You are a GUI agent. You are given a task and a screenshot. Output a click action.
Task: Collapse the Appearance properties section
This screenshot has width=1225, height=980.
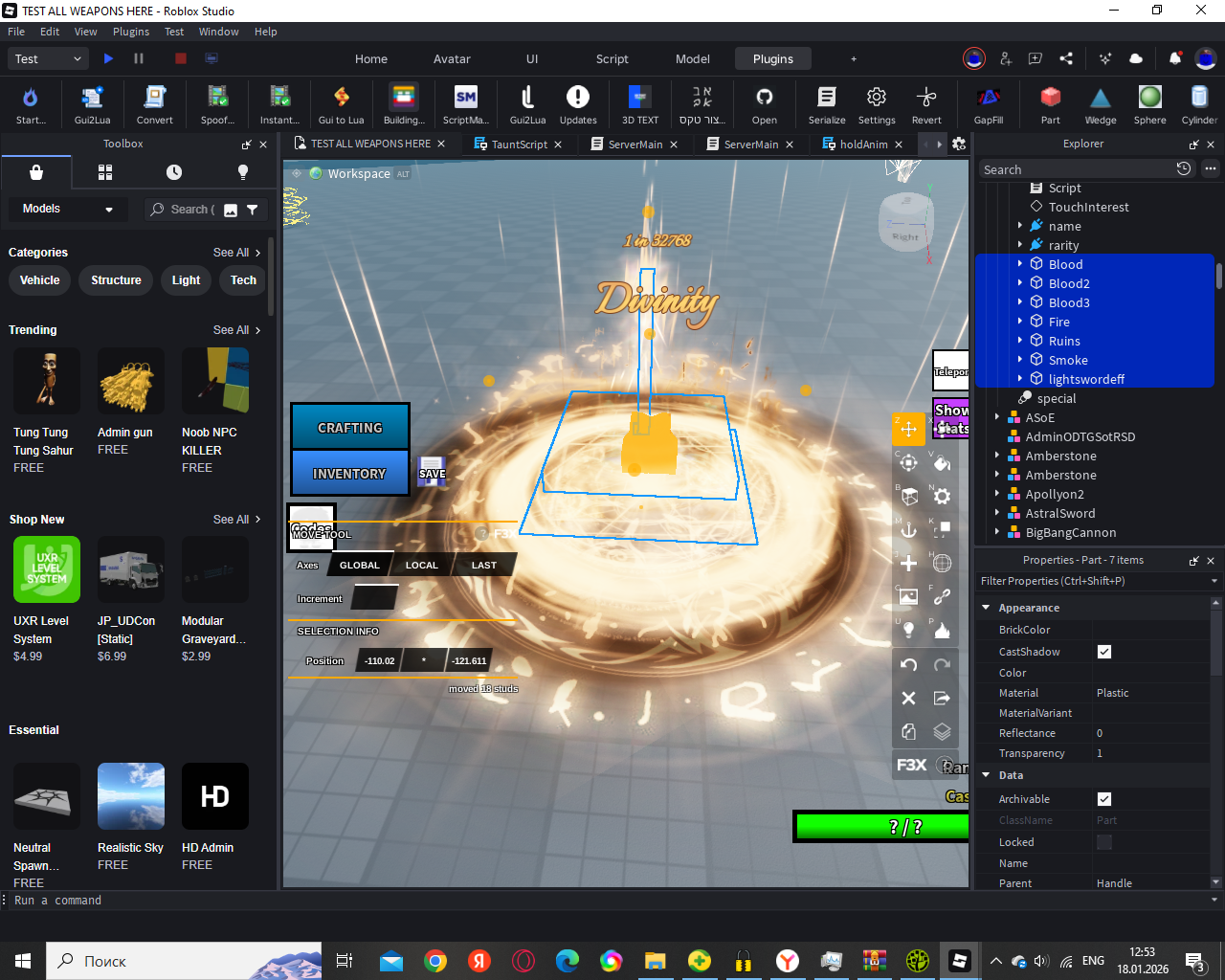[x=986, y=608]
